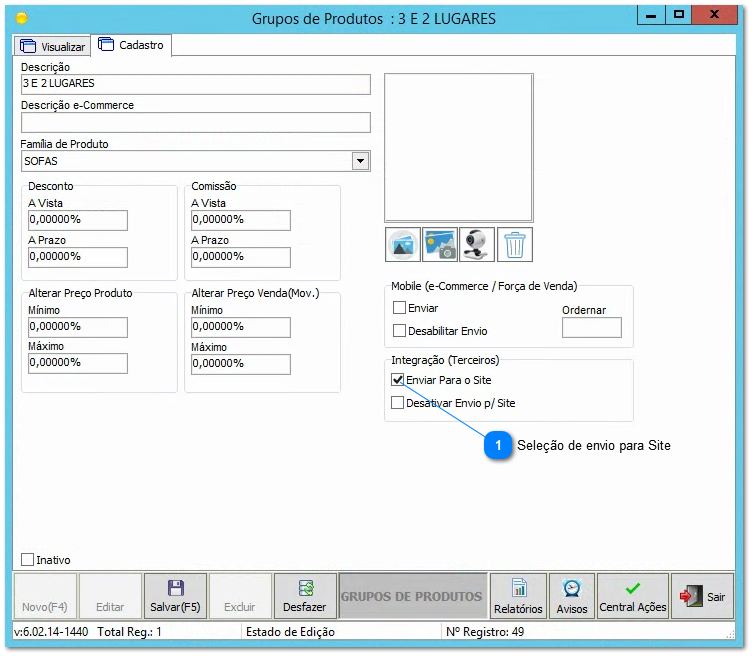Viewport: 752px width, 656px height.
Task: Save the record with Salvar(F5)
Action: [175, 596]
